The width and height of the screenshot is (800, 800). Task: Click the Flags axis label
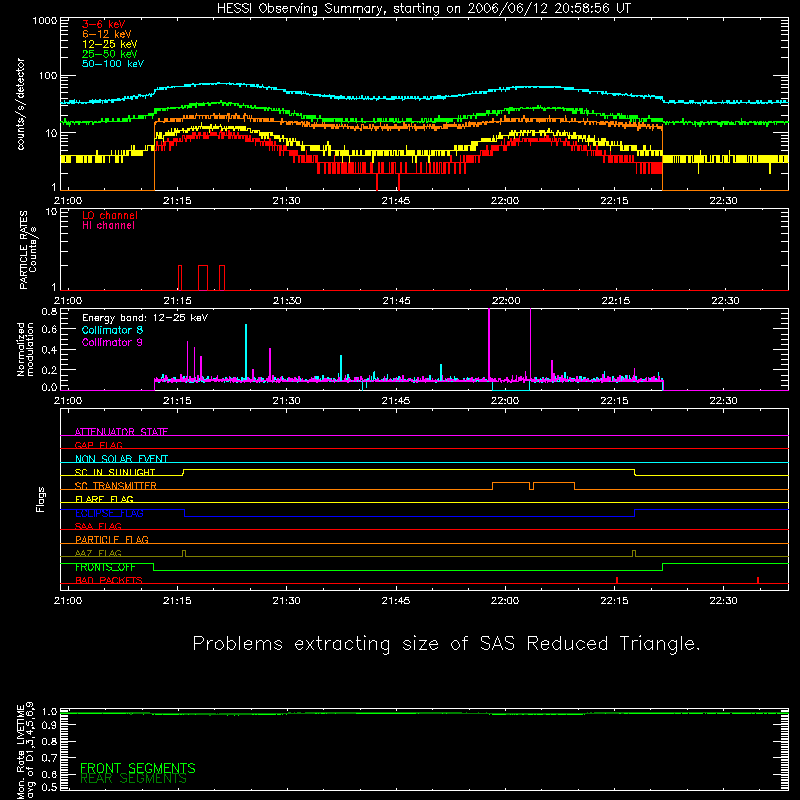tap(40, 499)
